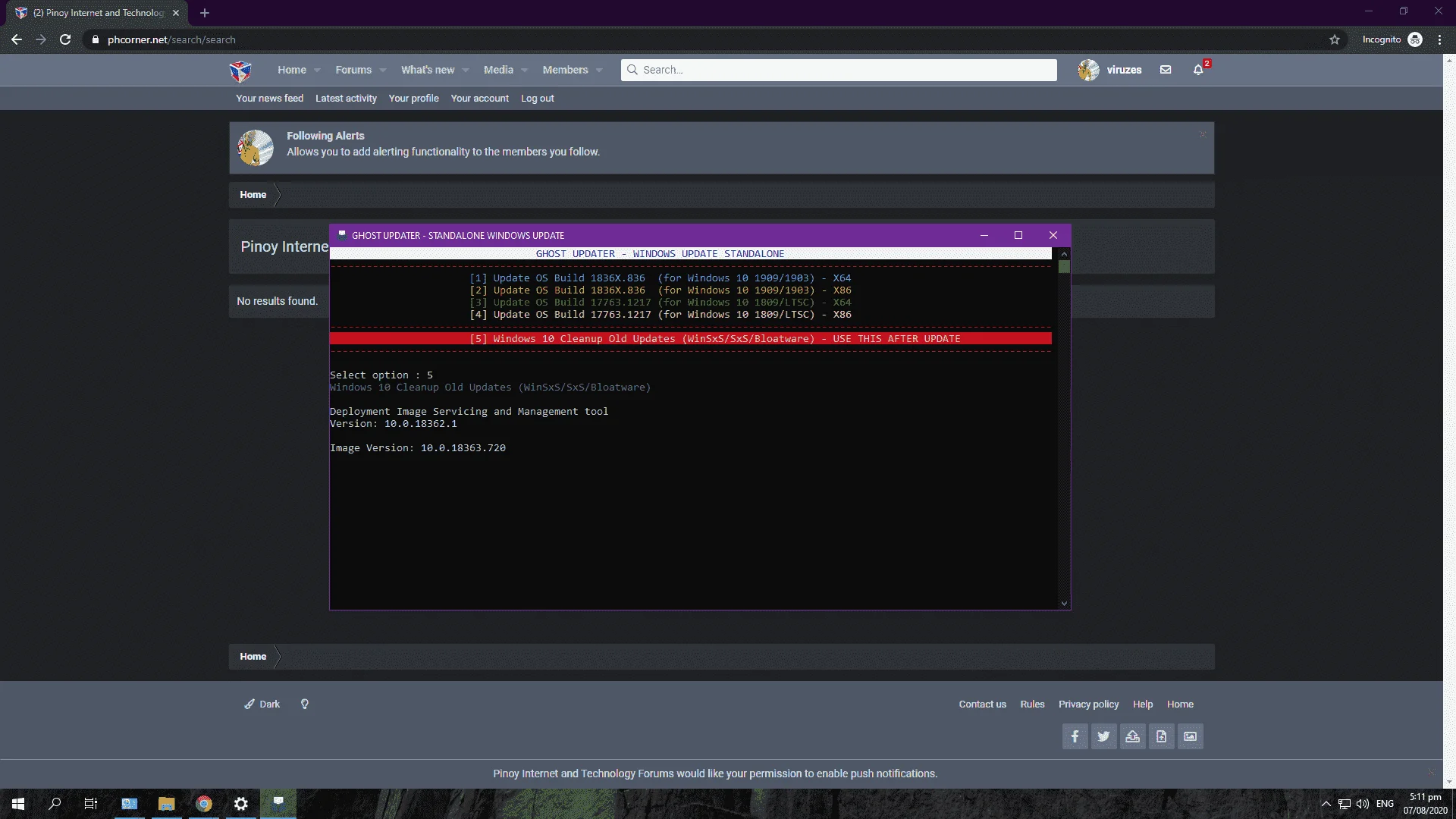This screenshot has height=819, width=1456.
Task: Click the console scrollbar down arrow
Action: pos(1064,604)
